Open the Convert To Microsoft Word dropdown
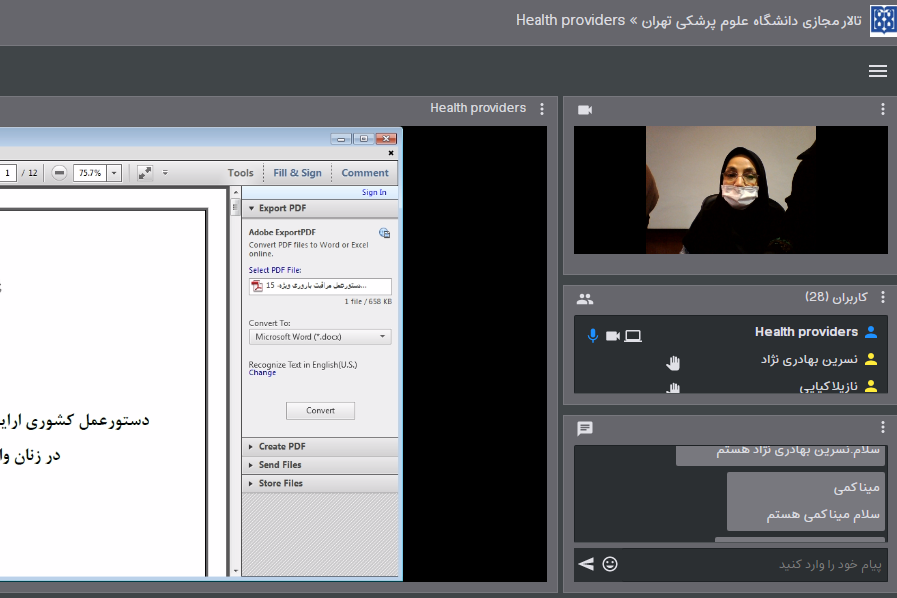 (320, 337)
